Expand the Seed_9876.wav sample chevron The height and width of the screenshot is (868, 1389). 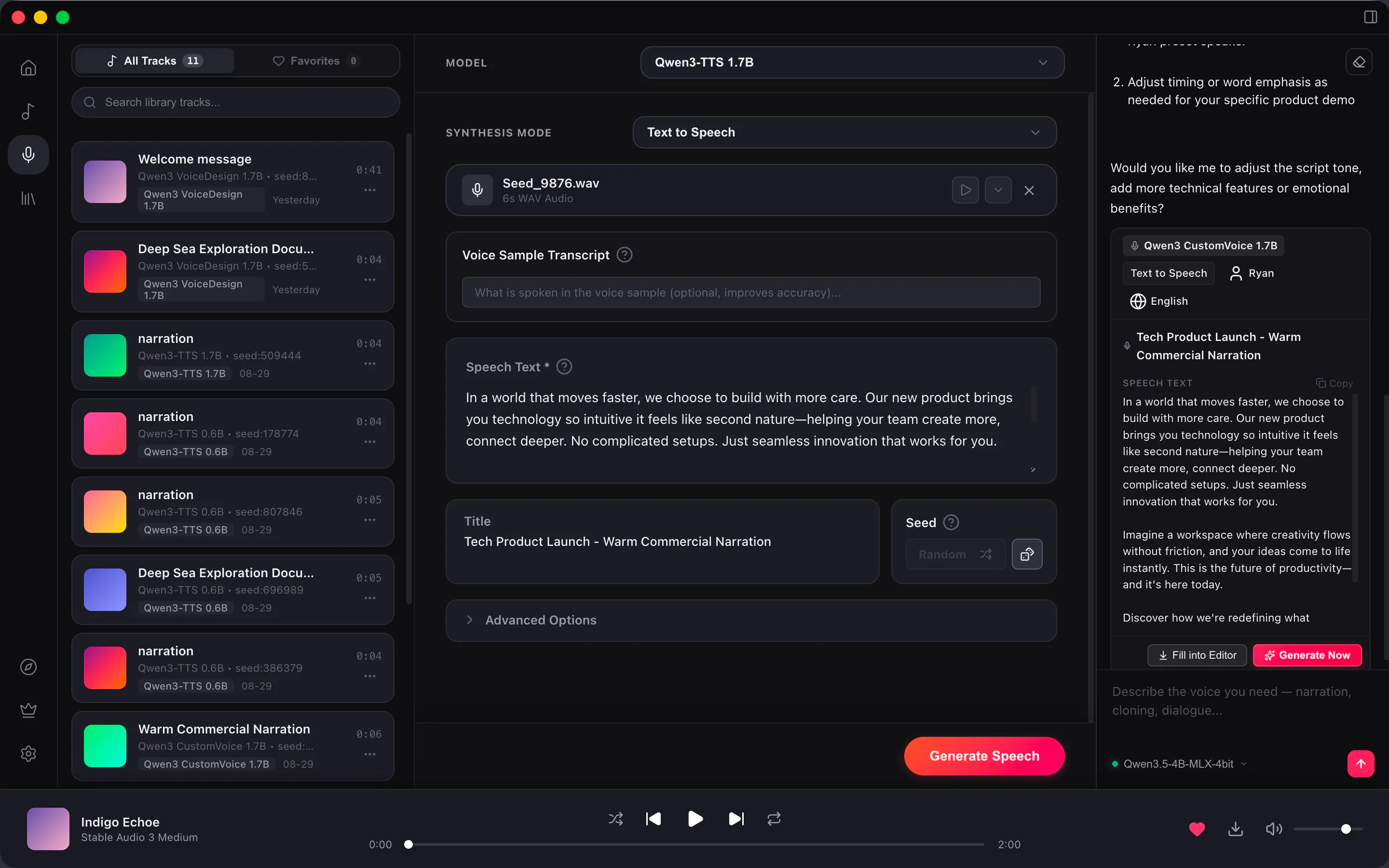coord(998,190)
